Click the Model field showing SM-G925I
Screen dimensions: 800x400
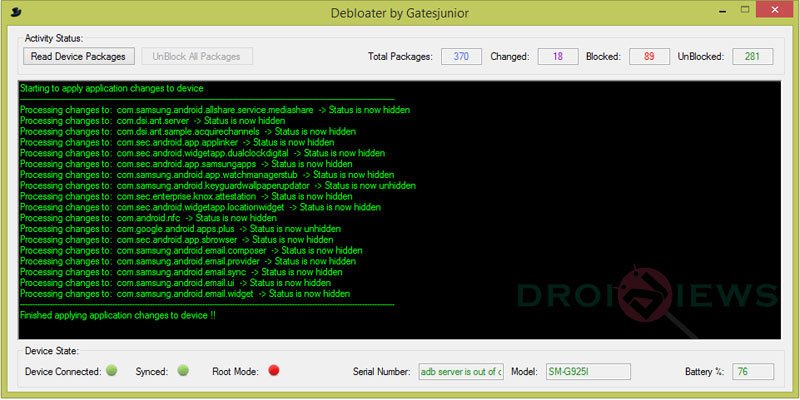588,372
